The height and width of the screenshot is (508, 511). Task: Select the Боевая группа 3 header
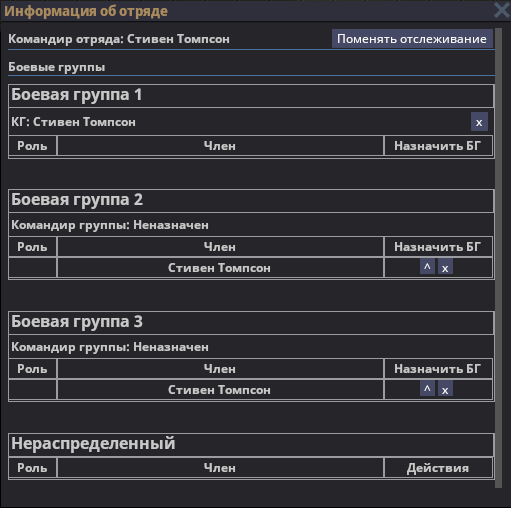tap(251, 323)
